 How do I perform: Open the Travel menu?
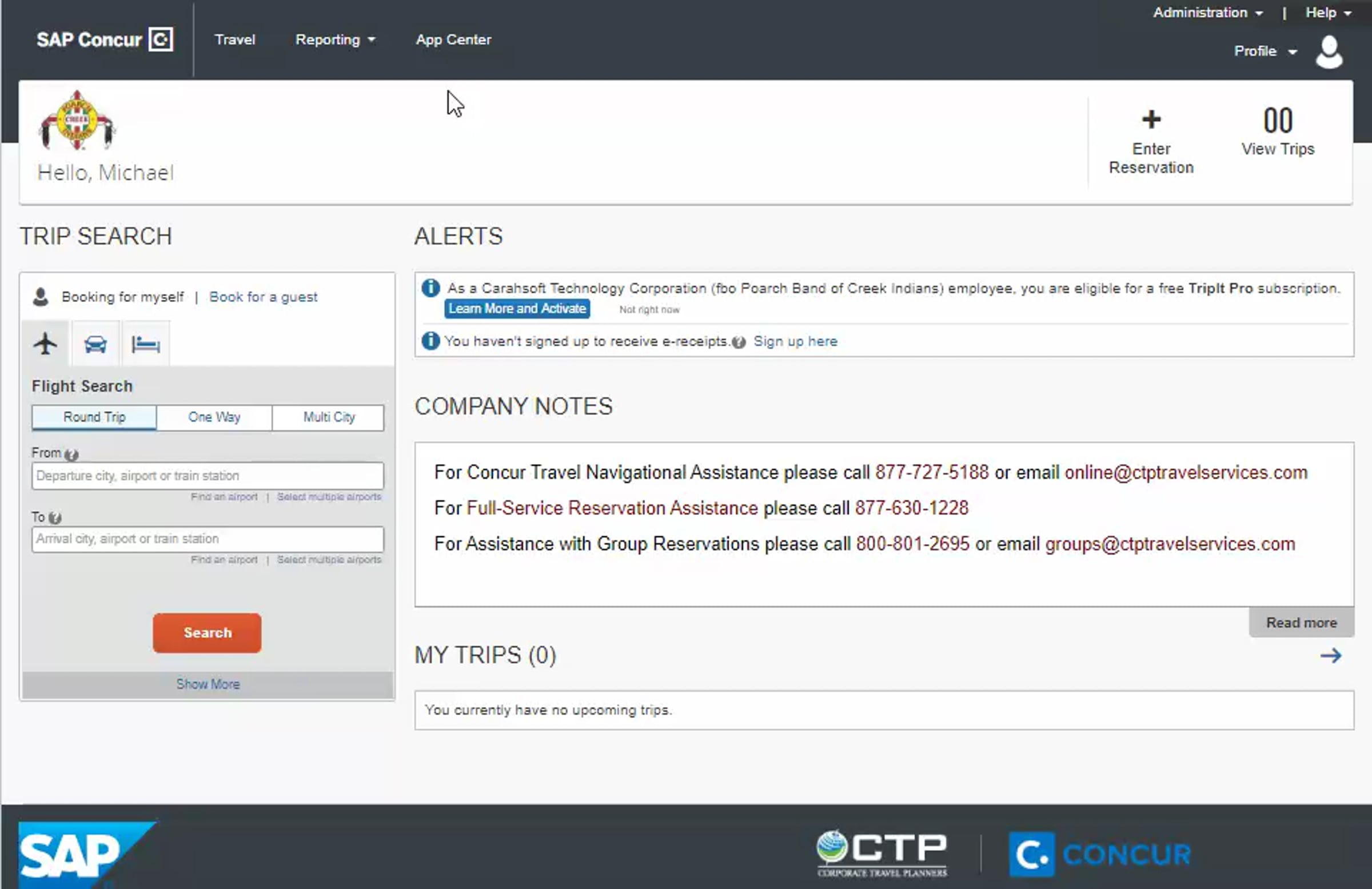(x=234, y=40)
